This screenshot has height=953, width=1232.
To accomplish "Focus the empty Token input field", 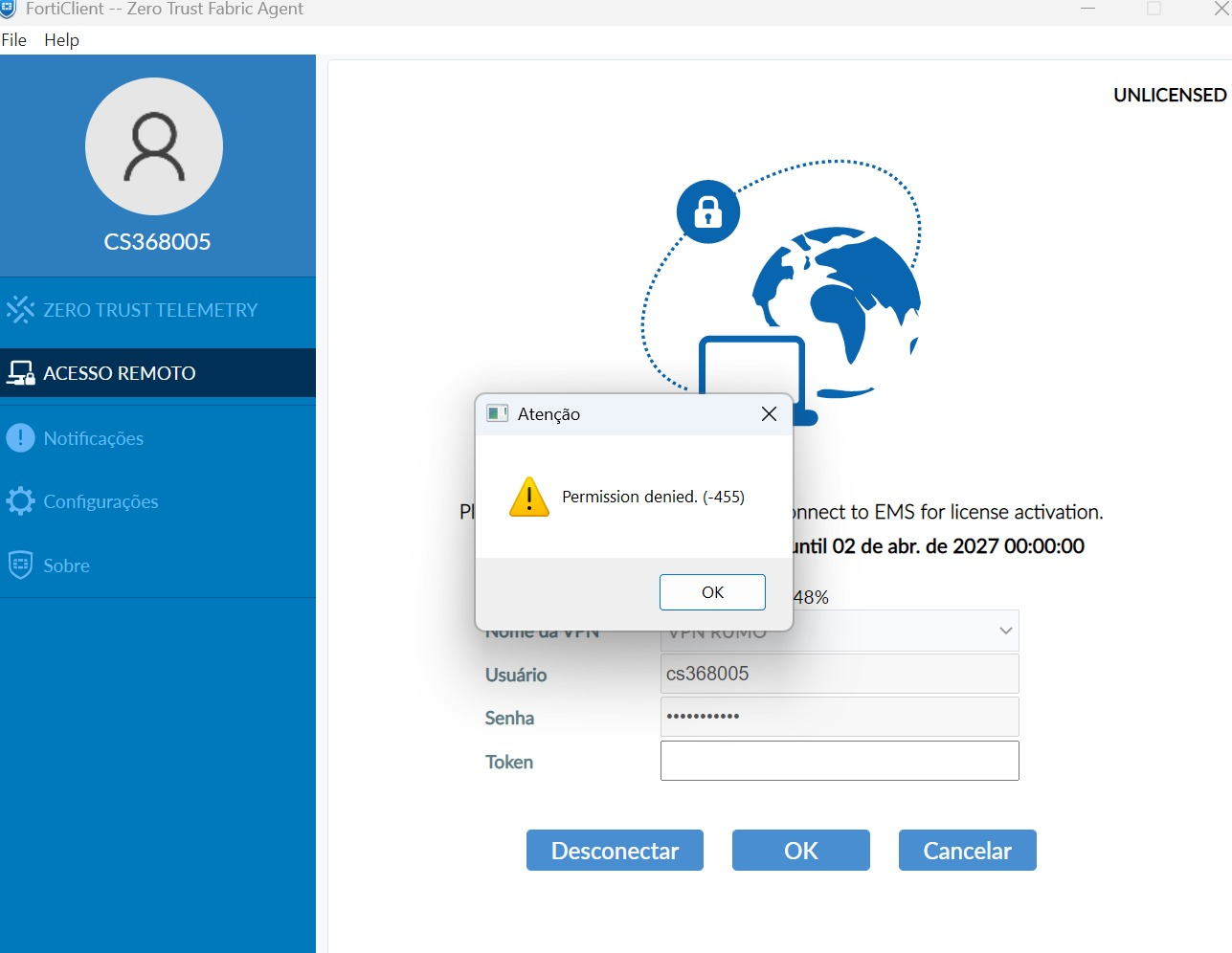I will [840, 761].
